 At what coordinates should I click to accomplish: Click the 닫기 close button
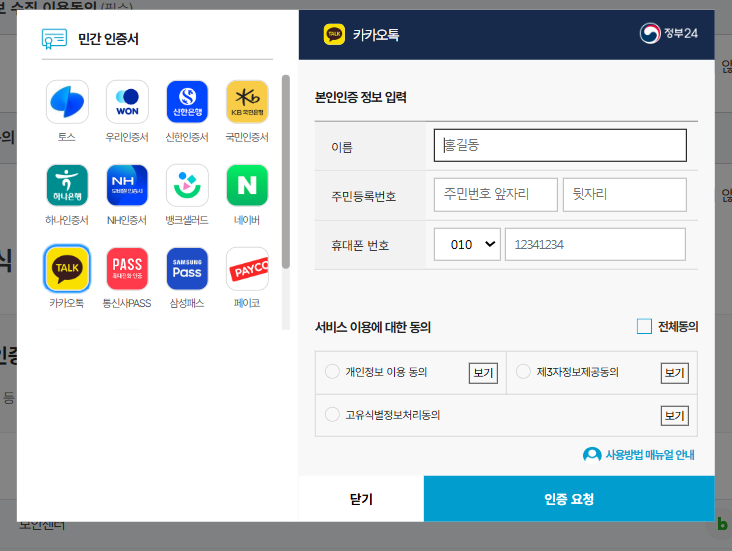click(x=361, y=499)
